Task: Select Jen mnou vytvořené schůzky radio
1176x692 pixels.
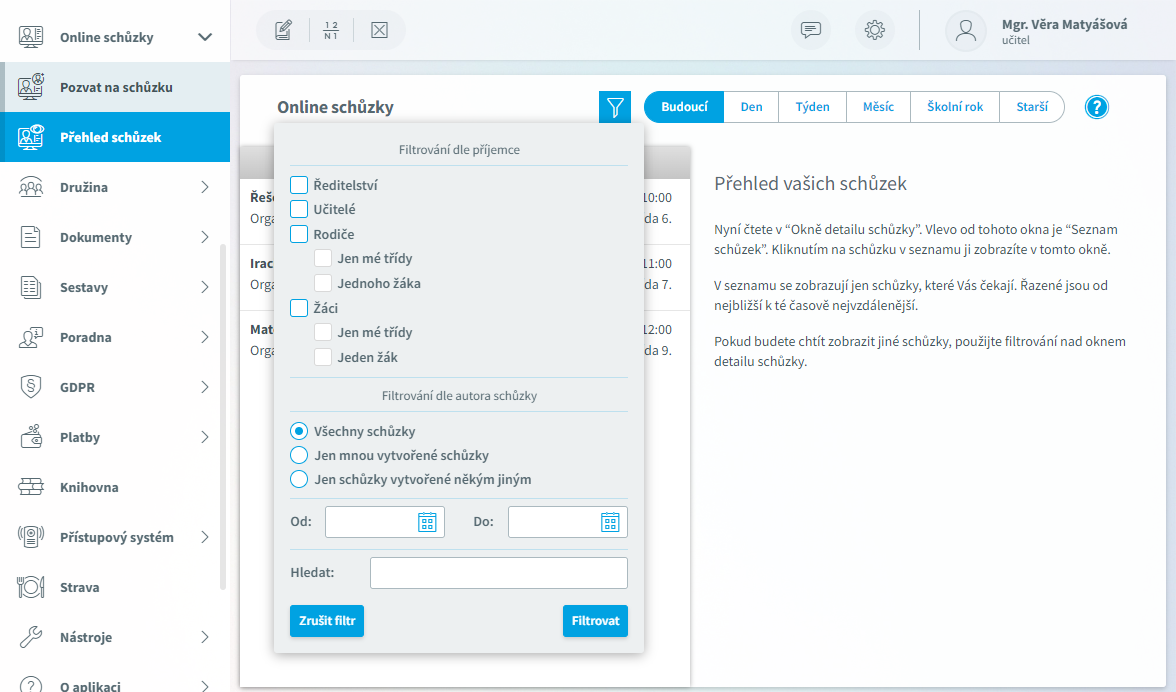Action: coord(298,455)
